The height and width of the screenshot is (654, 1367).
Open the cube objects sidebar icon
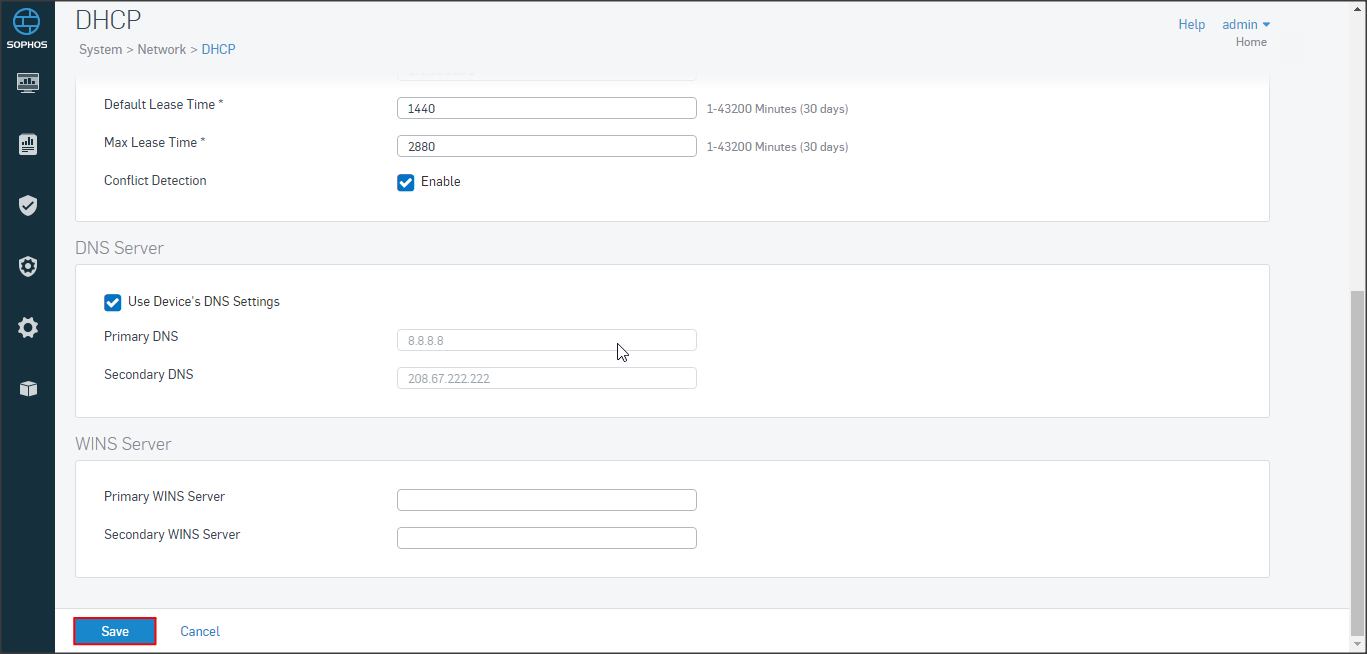(28, 389)
